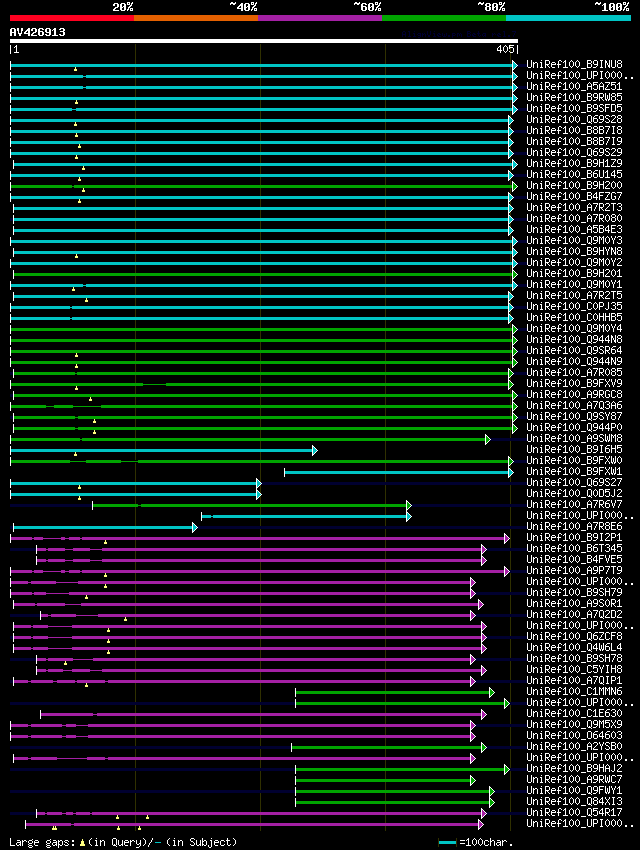Select the UniRef100_Q69S29 label

coord(574,152)
